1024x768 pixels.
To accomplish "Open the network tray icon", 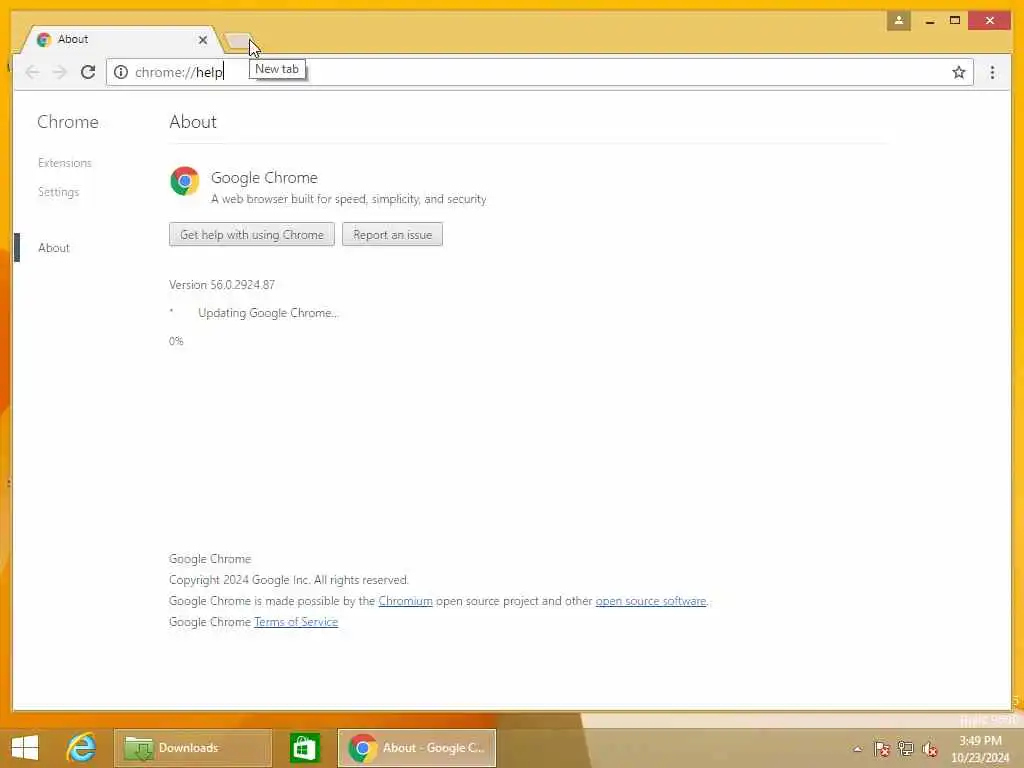I will (905, 748).
